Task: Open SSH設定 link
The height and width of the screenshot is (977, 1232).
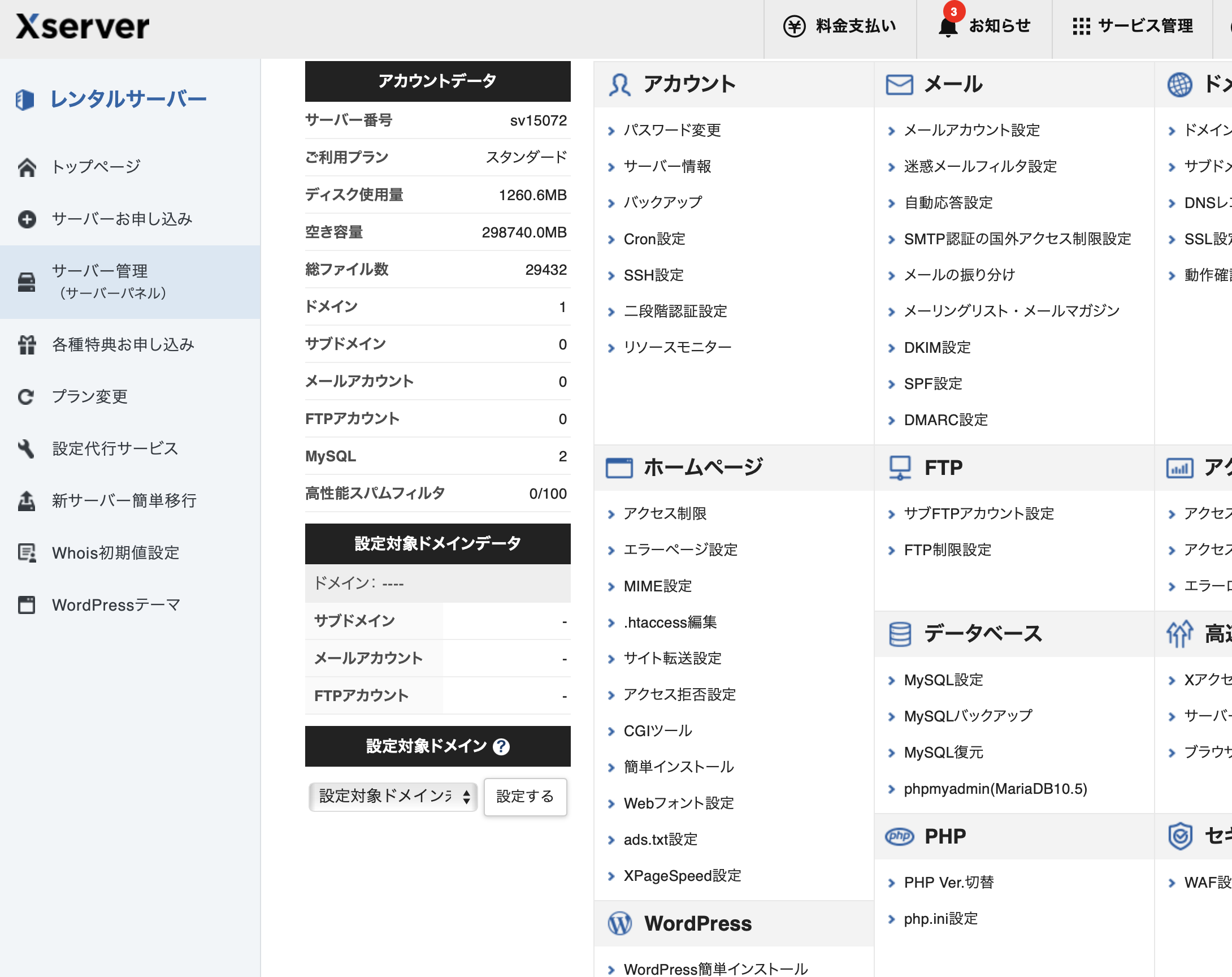Action: (x=653, y=275)
